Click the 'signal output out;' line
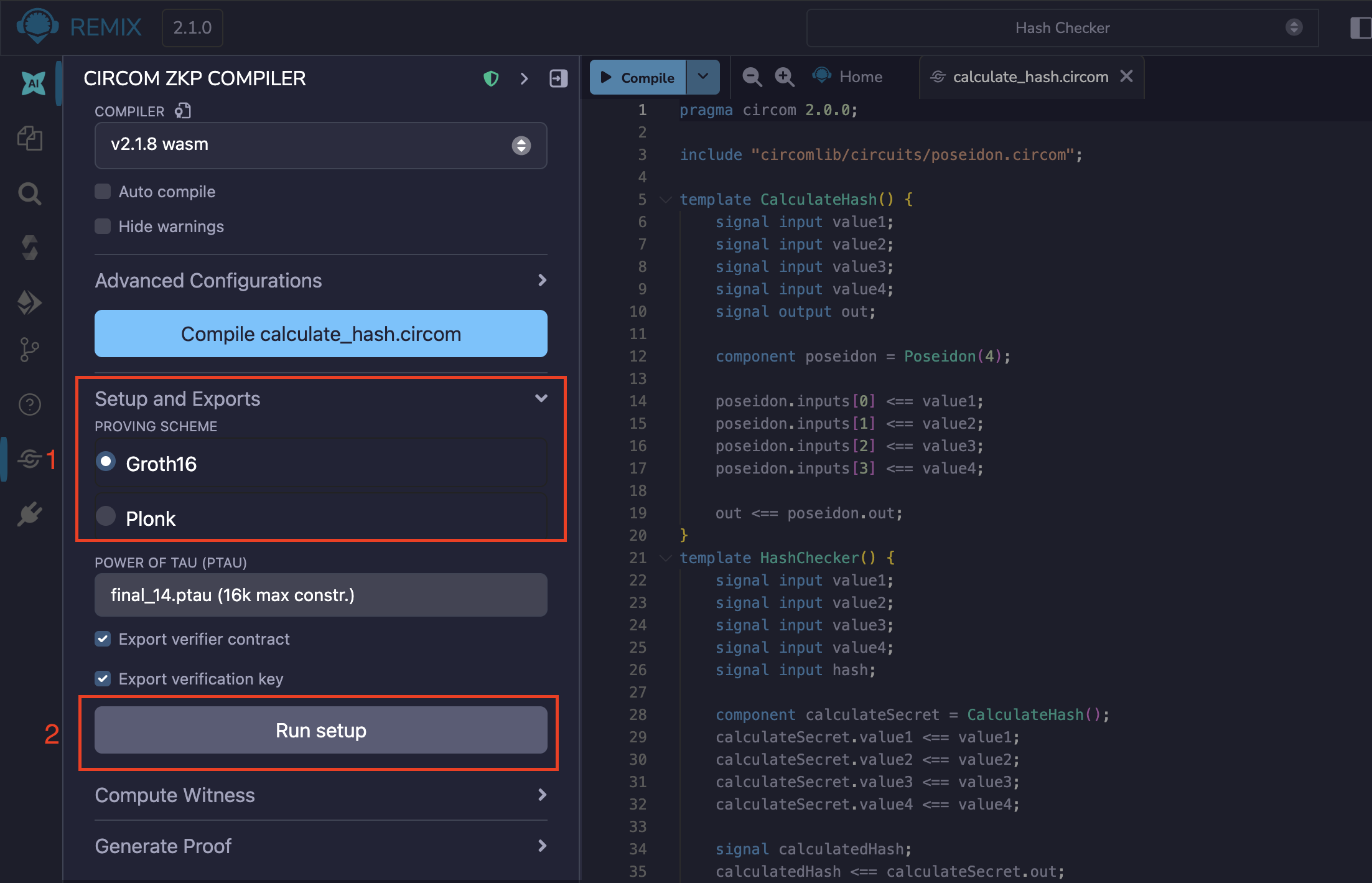Viewport: 1372px width, 883px height. pos(795,312)
